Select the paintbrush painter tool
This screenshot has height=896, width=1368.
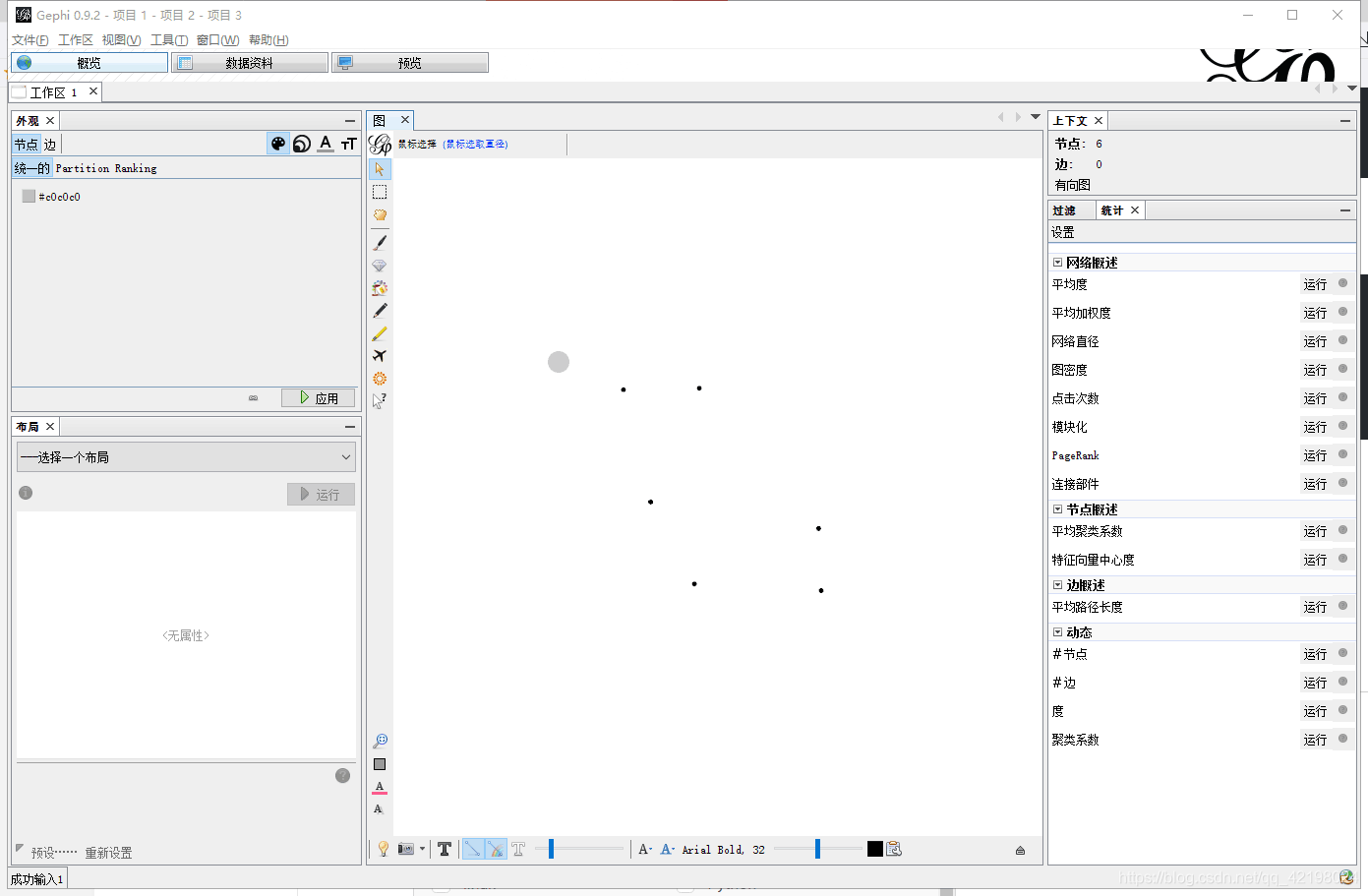point(380,242)
